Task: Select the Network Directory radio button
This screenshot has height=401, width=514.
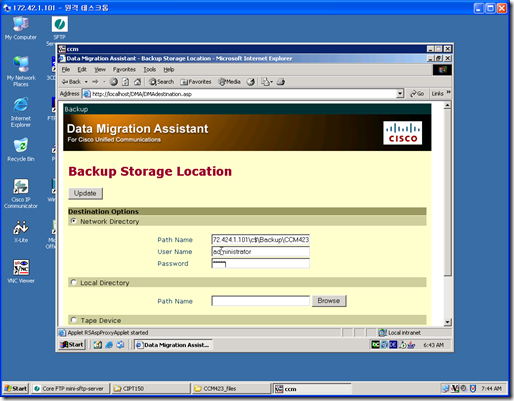Action: point(74,221)
